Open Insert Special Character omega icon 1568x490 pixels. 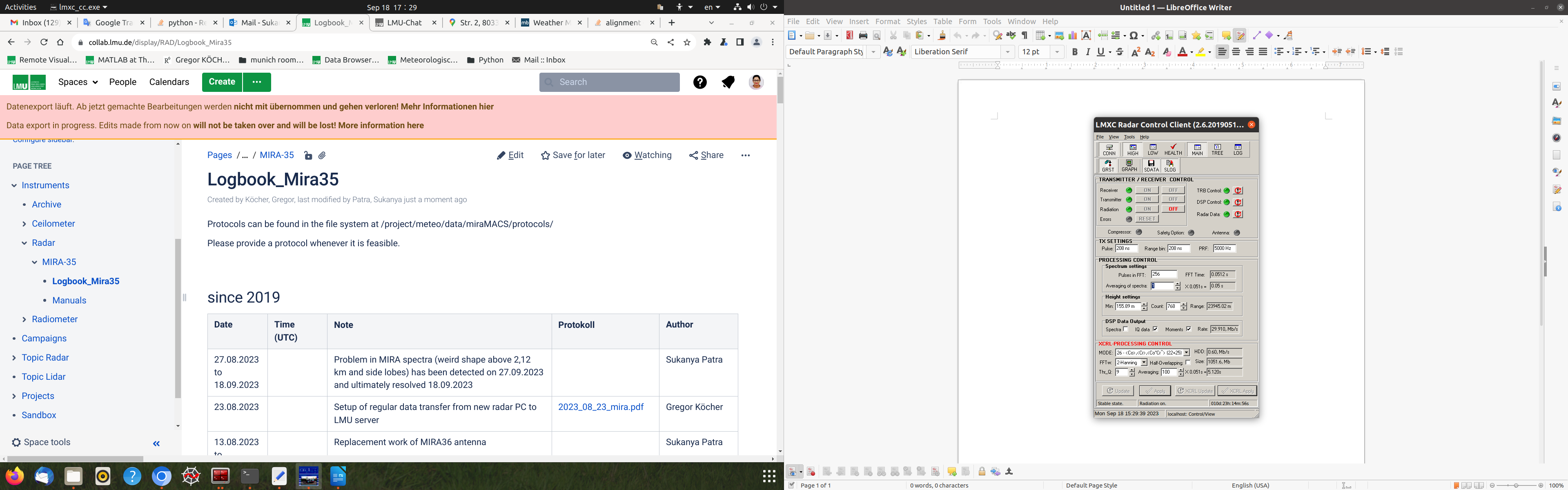coord(1134,36)
